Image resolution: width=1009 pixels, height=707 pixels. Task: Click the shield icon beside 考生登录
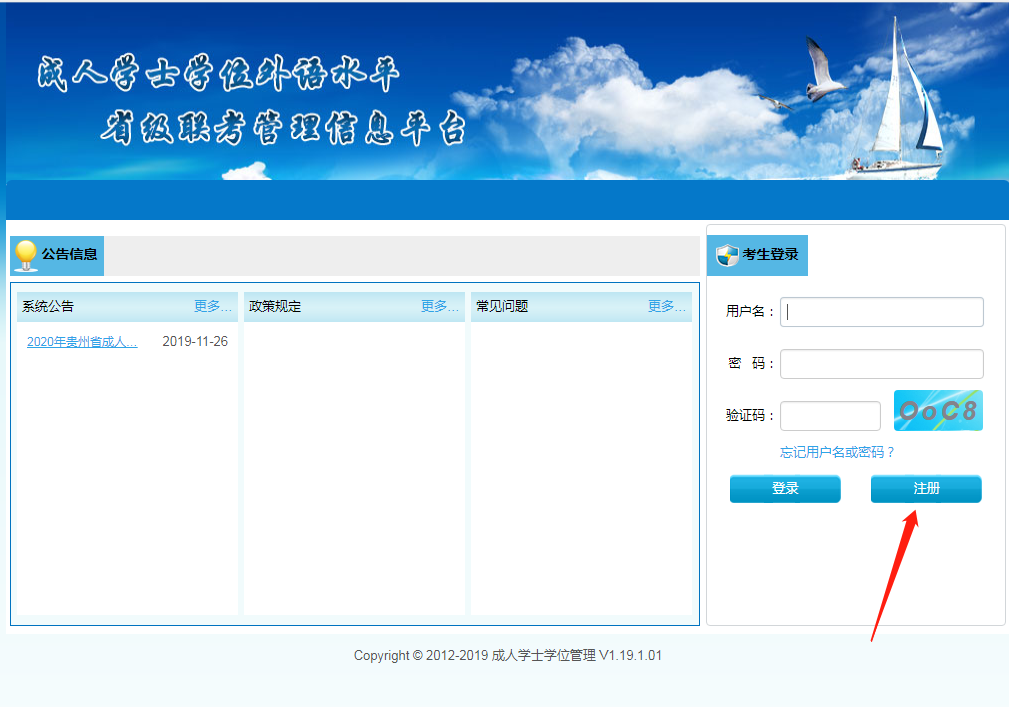click(727, 256)
